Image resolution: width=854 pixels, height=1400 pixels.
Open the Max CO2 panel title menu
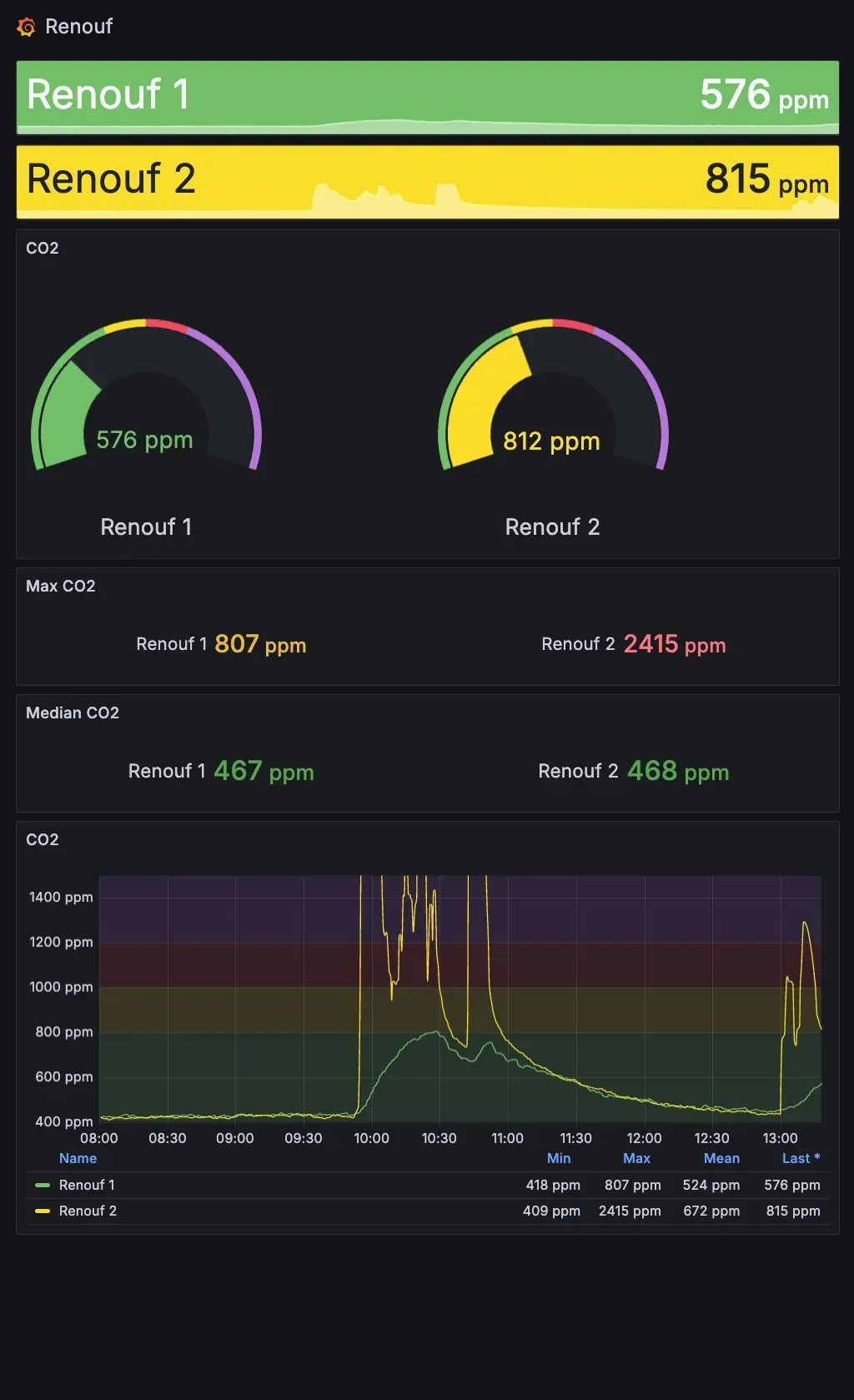click(x=60, y=586)
